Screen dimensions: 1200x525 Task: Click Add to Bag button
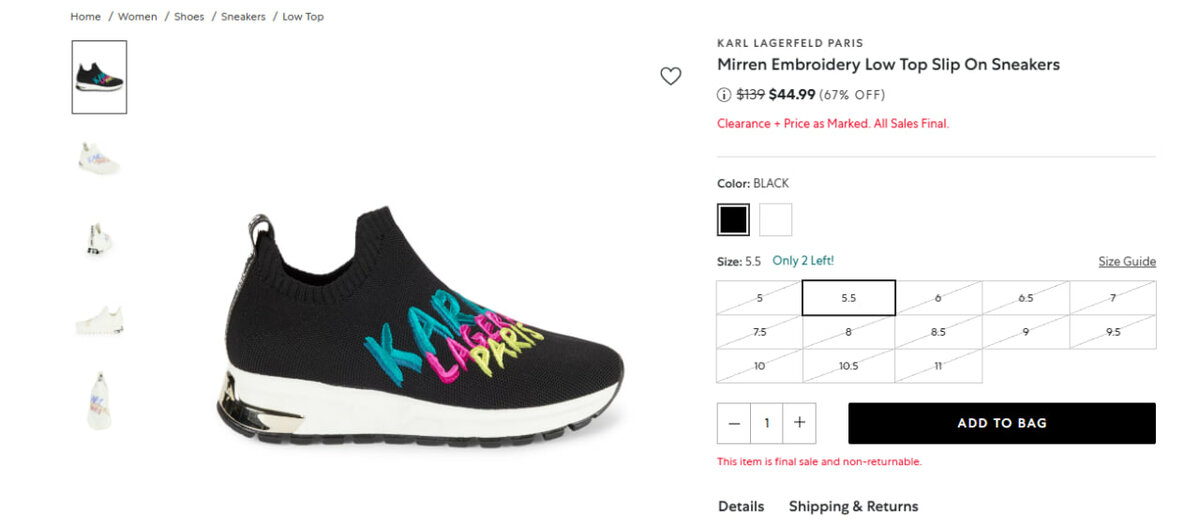1001,423
